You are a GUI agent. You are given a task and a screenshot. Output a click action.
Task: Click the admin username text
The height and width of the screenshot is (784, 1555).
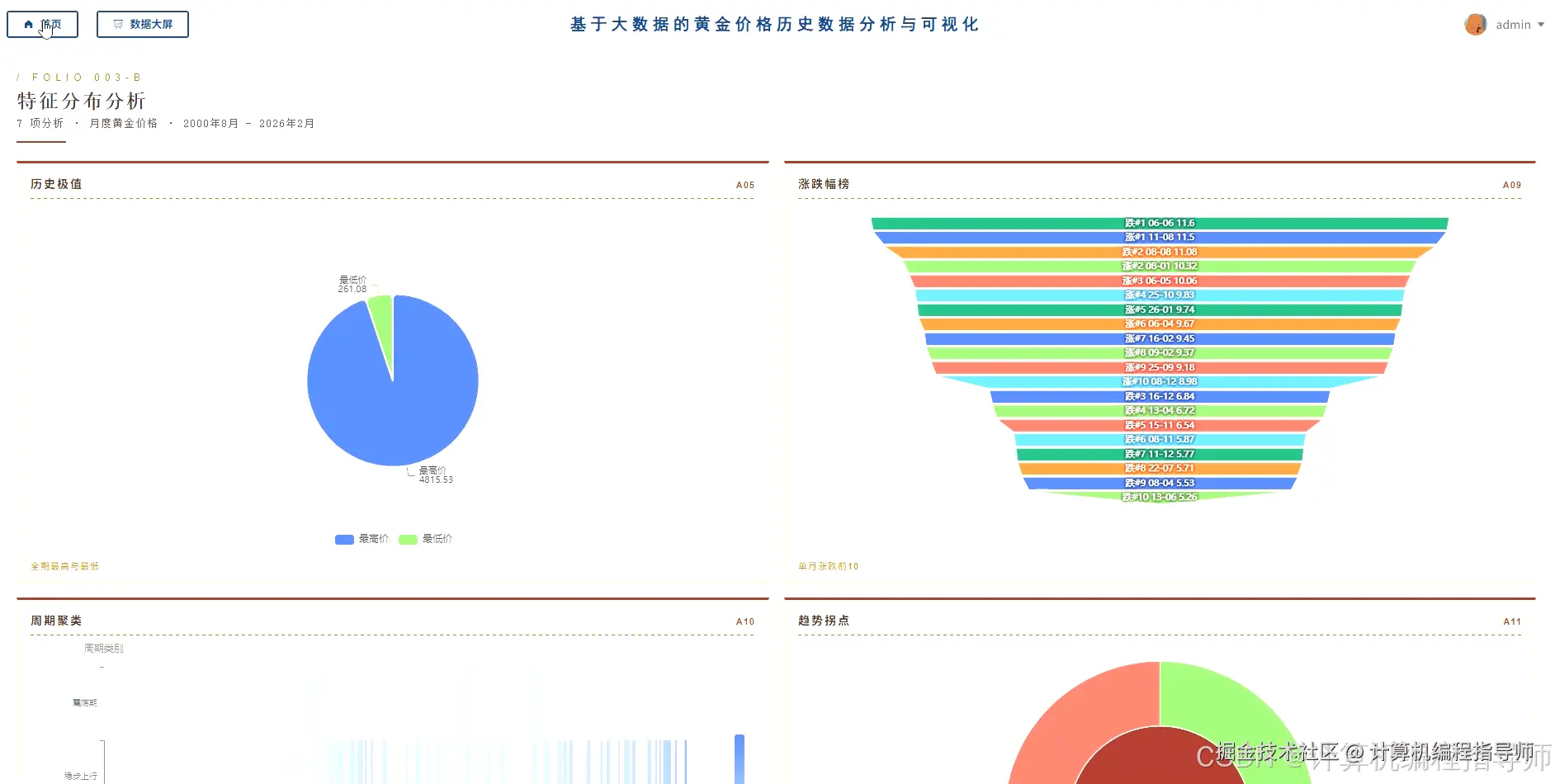(x=1513, y=25)
